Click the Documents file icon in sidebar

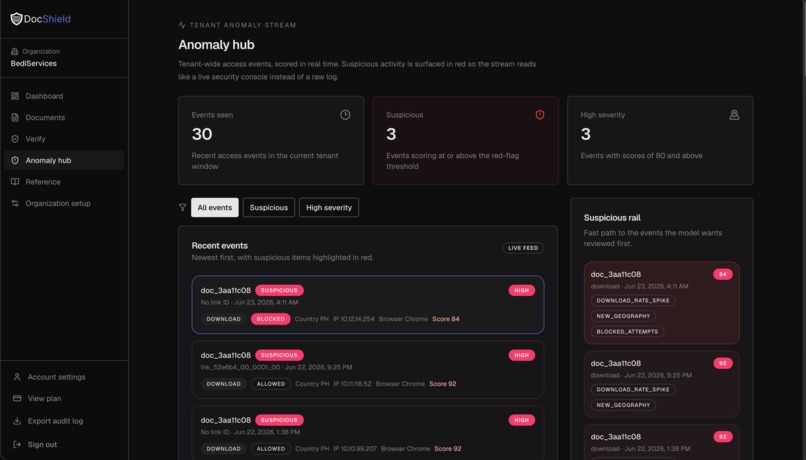[15, 118]
